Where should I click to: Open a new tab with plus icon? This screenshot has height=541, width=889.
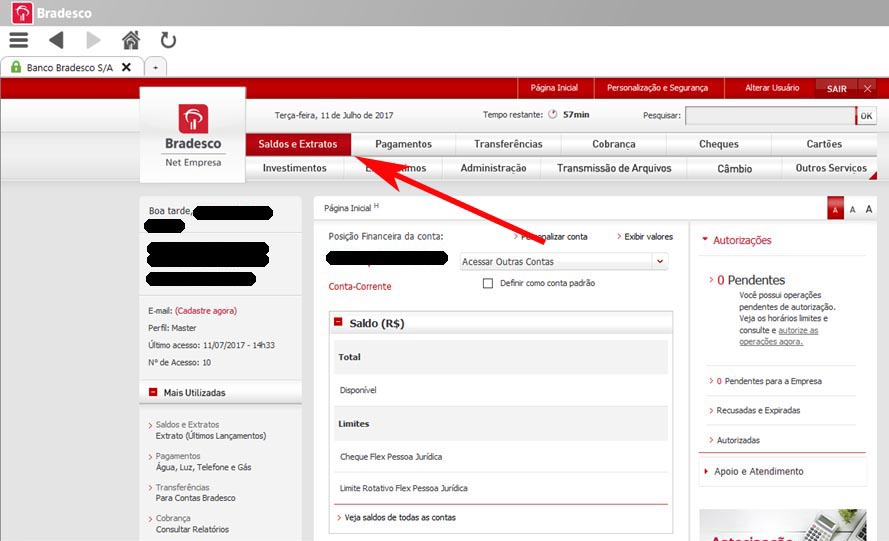click(156, 67)
